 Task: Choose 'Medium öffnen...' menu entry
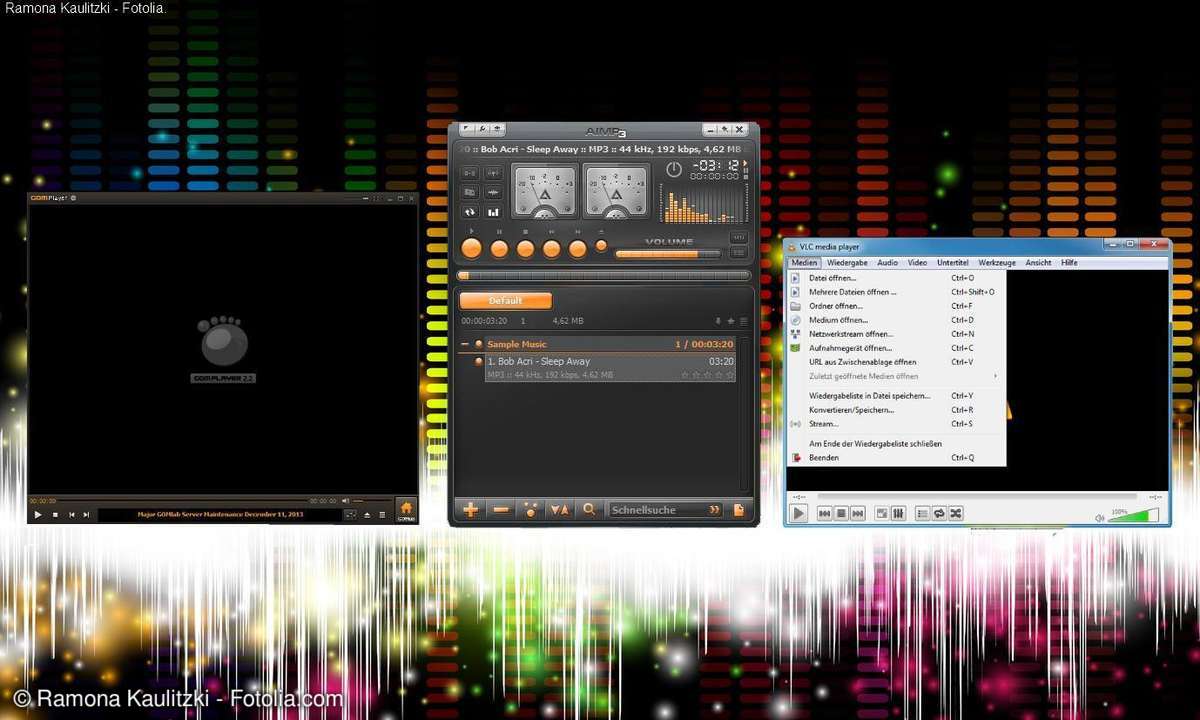point(896,320)
